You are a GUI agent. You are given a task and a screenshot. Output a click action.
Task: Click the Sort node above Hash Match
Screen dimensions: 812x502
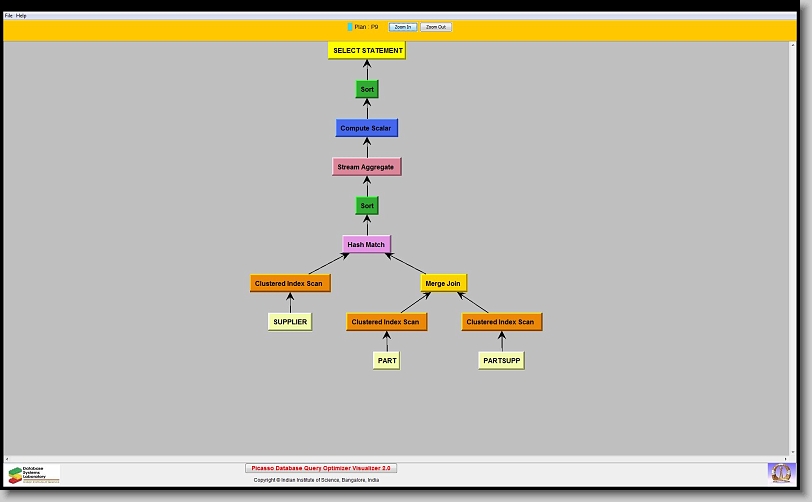[x=367, y=205]
